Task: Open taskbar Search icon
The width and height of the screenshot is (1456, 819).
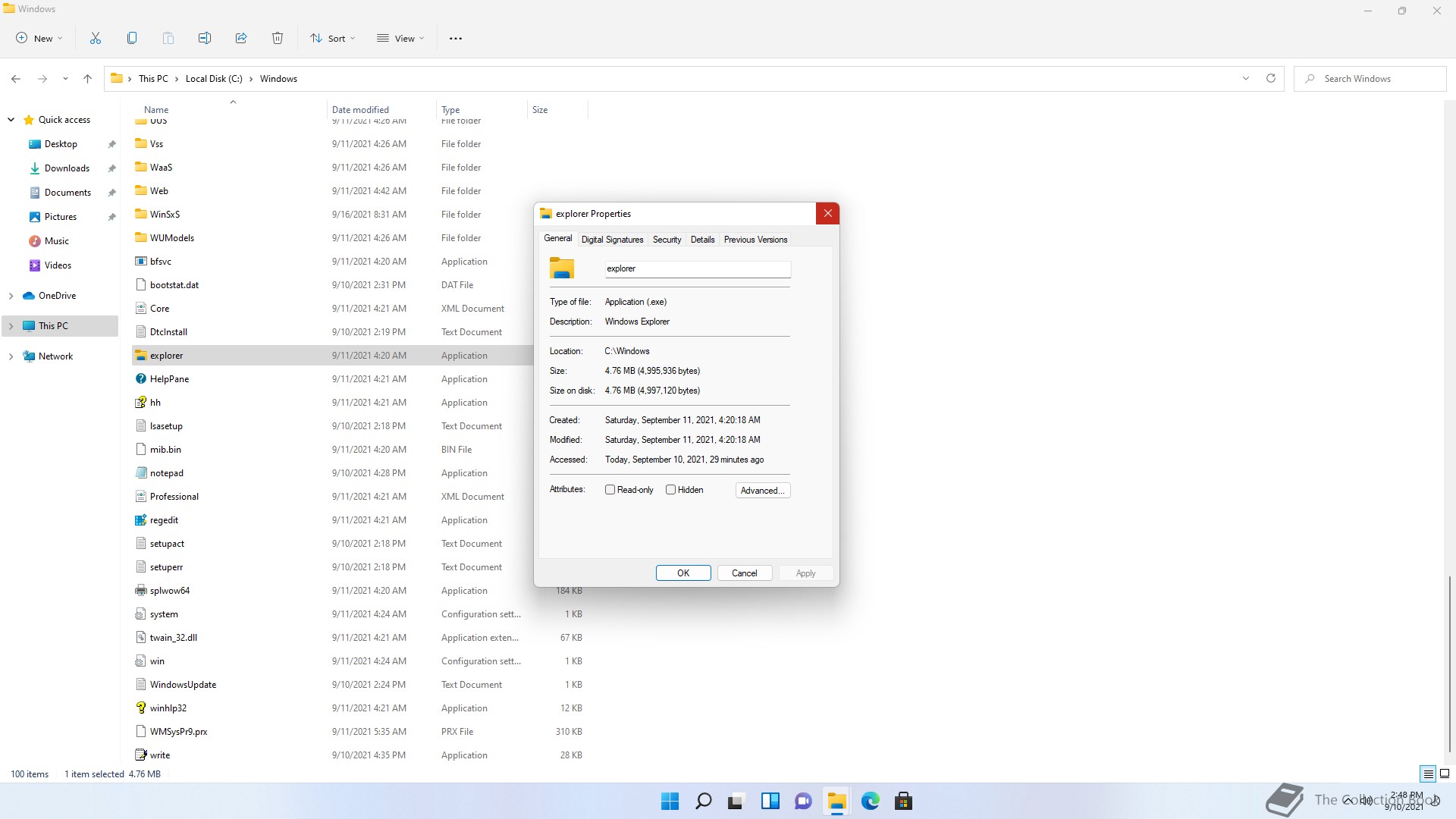Action: 704,801
